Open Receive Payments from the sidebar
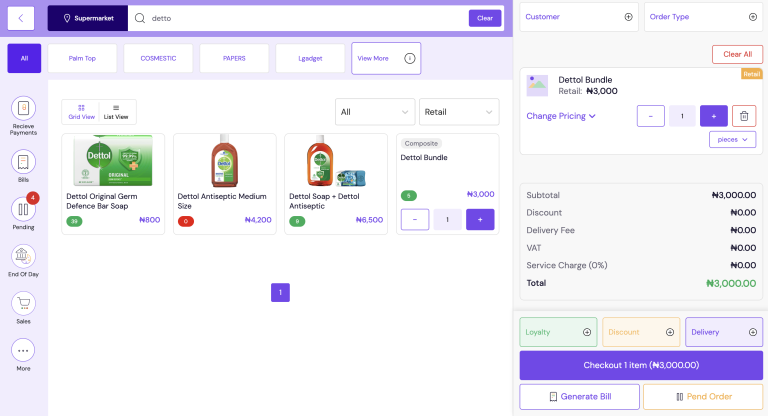Screen dimensions: 768x416 [23, 109]
